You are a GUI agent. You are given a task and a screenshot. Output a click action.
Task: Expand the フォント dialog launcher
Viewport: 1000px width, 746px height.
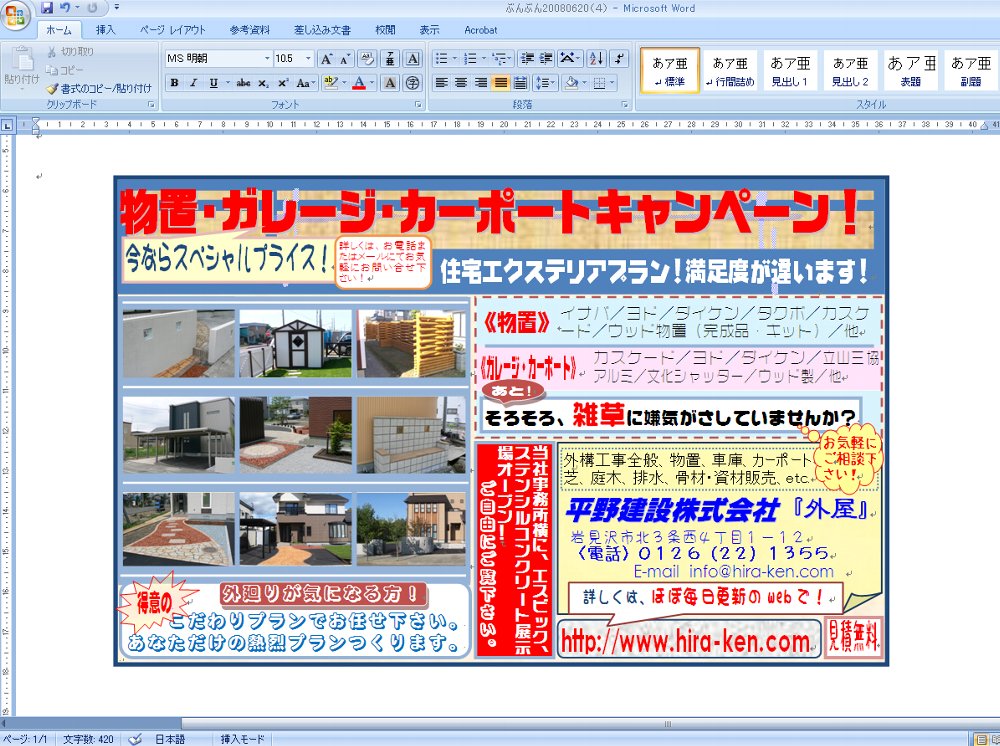click(x=418, y=105)
